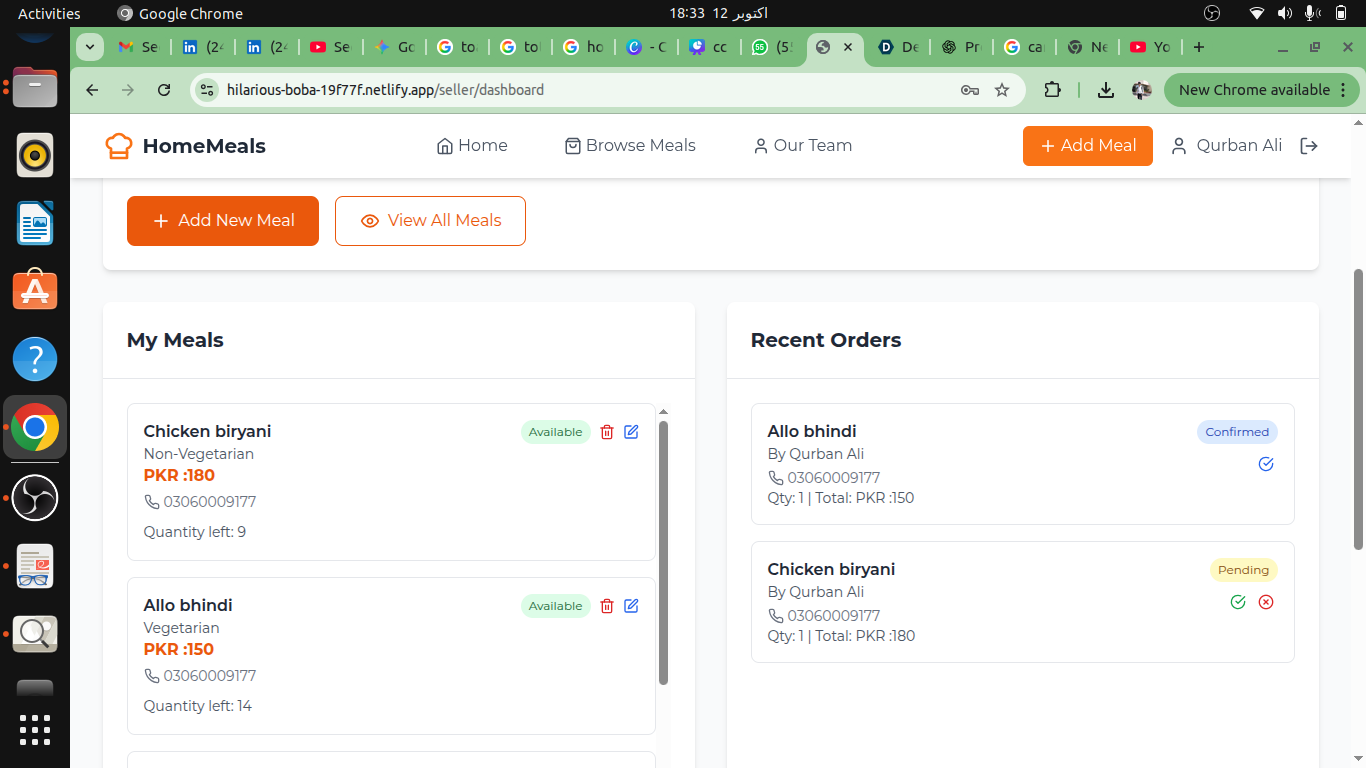The image size is (1366, 768).
Task: Open the Chrome downloads icon
Action: tap(1105, 90)
